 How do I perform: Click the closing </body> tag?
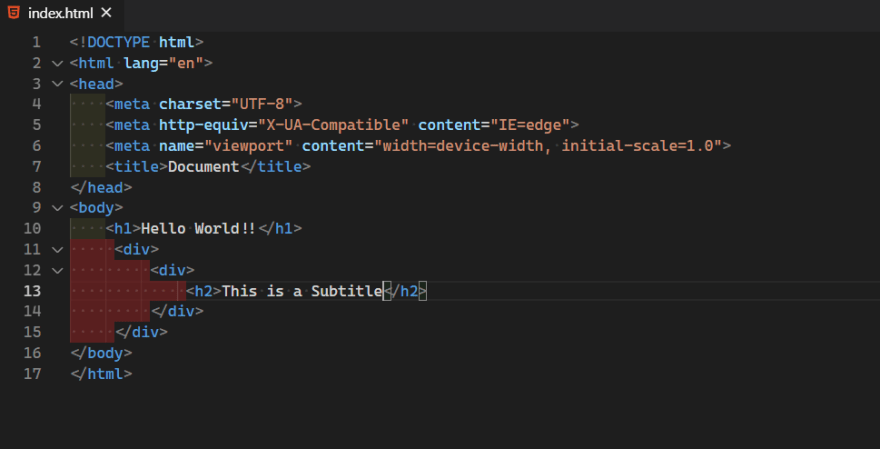[101, 353]
